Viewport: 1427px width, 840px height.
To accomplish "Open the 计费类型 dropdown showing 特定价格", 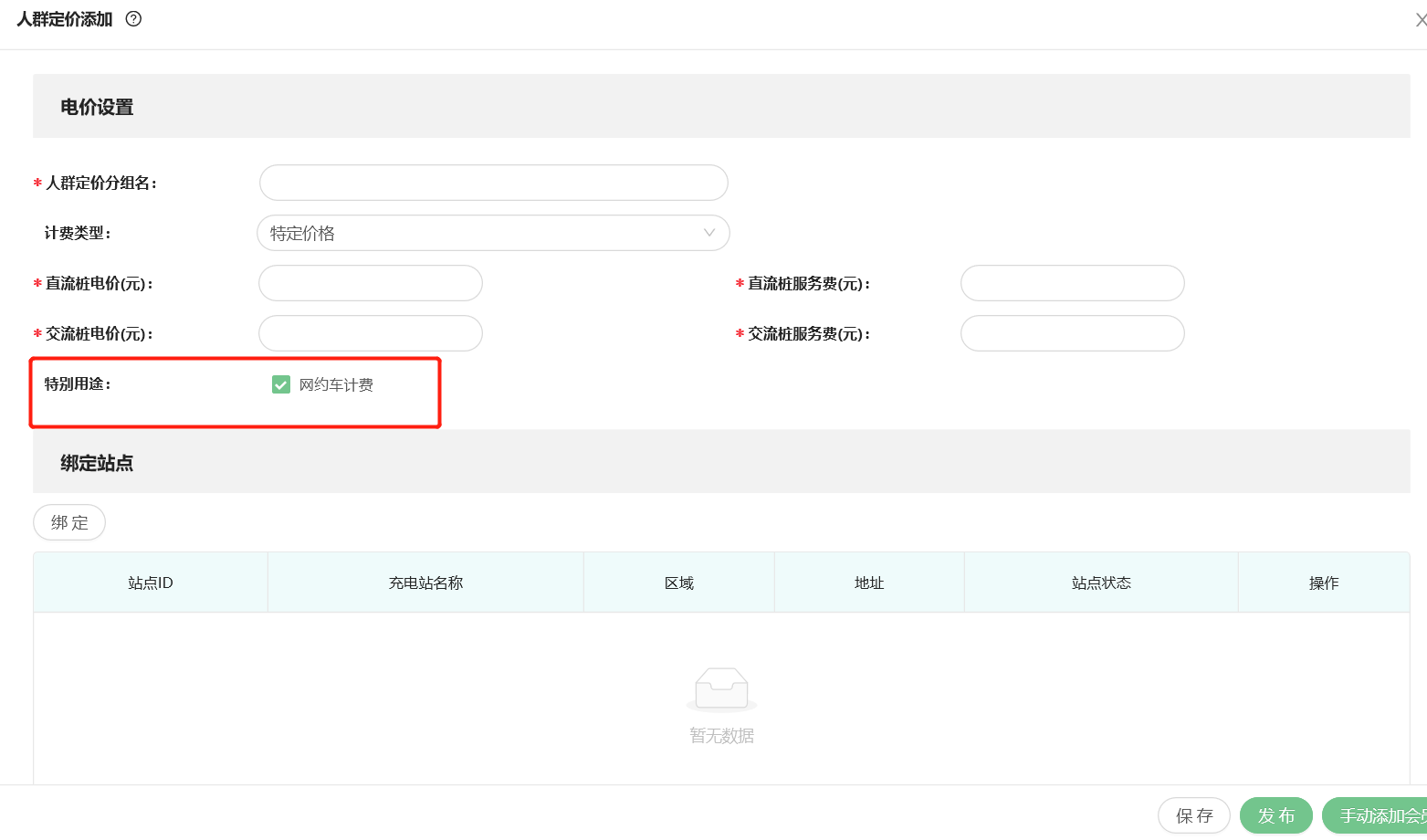I will click(x=493, y=233).
